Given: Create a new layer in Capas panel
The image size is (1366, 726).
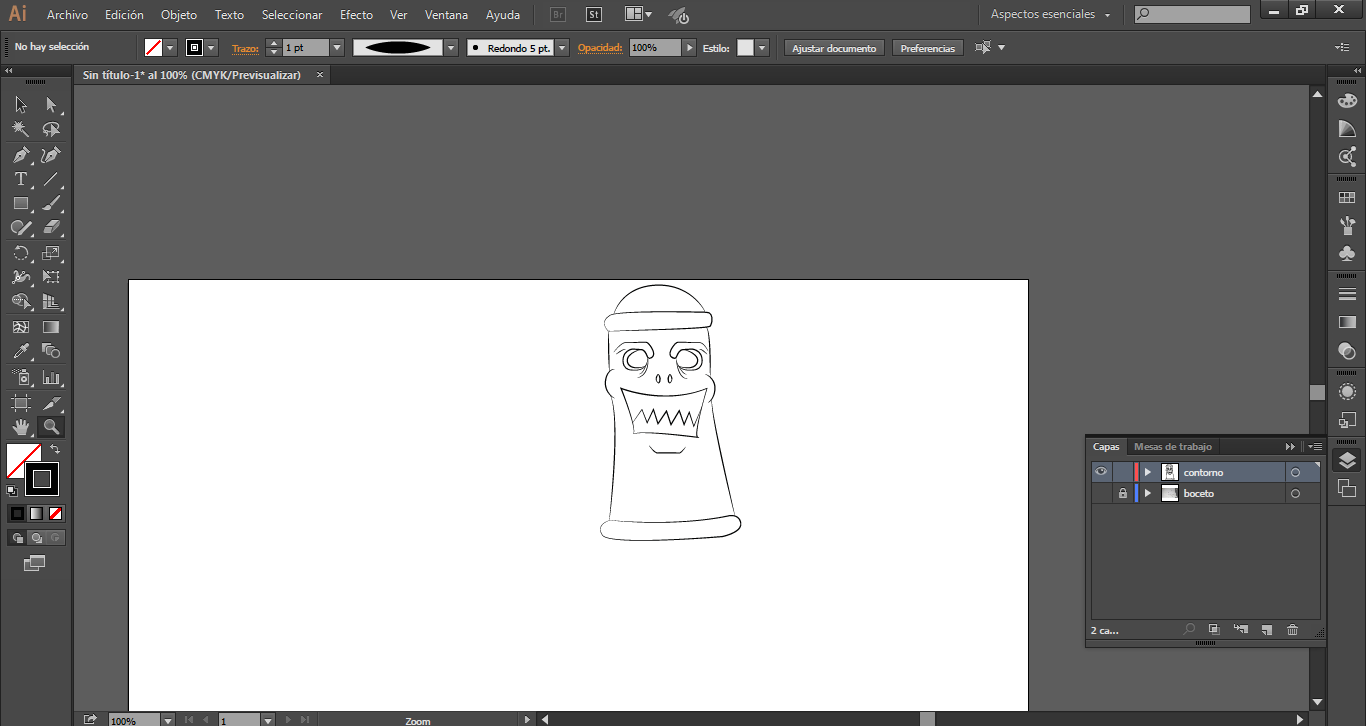Looking at the screenshot, I should pos(1266,630).
